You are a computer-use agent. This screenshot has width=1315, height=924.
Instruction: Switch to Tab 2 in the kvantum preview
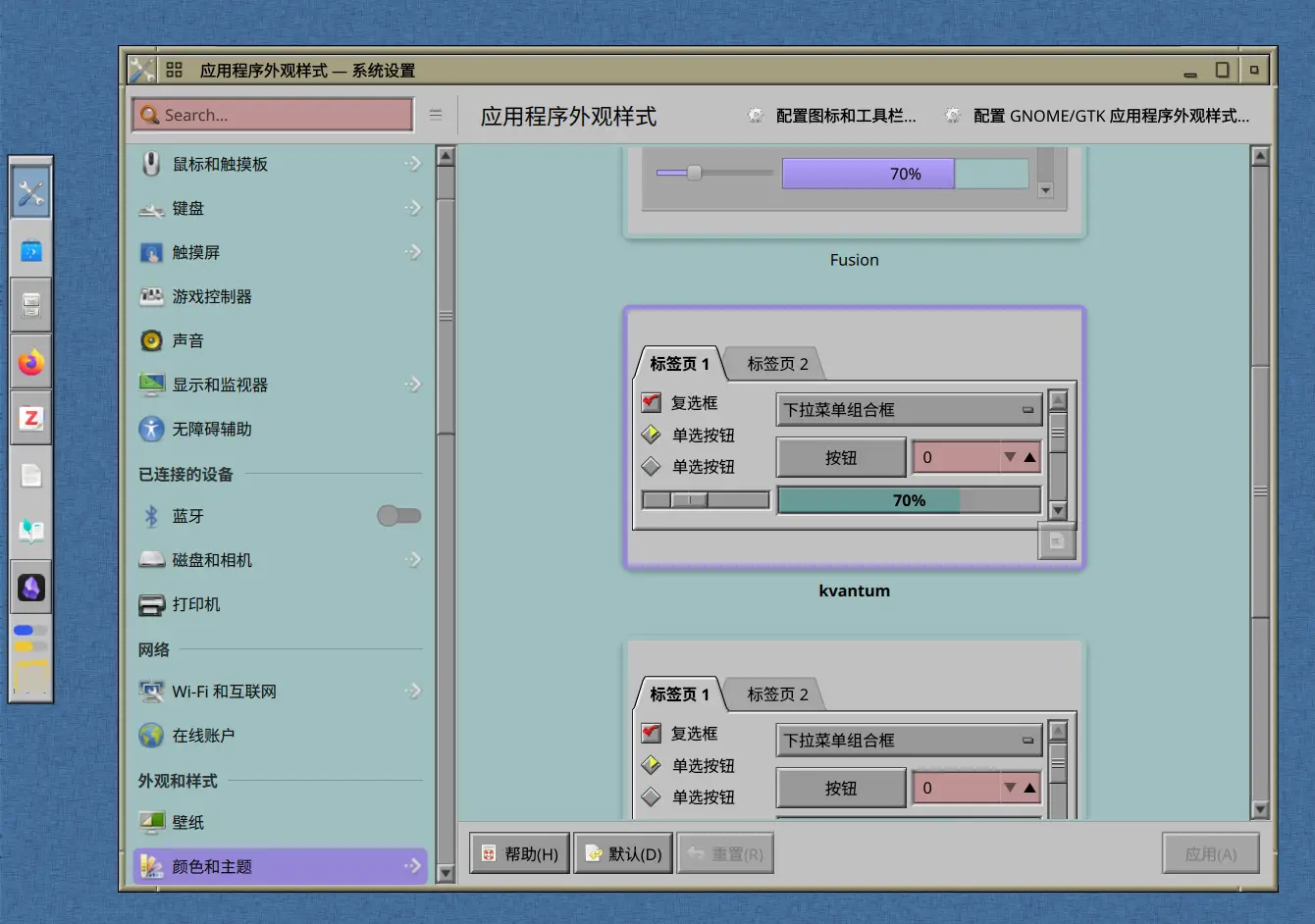tap(777, 364)
